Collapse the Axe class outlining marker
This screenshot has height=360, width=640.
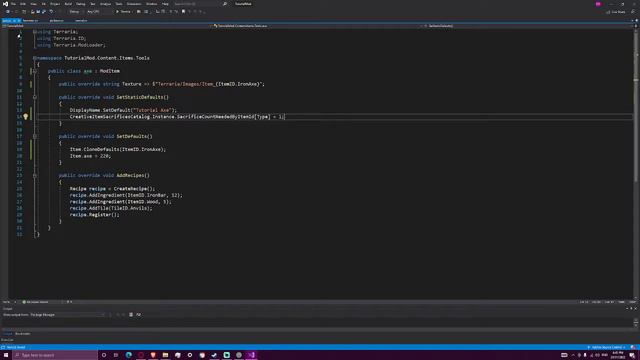[35, 71]
